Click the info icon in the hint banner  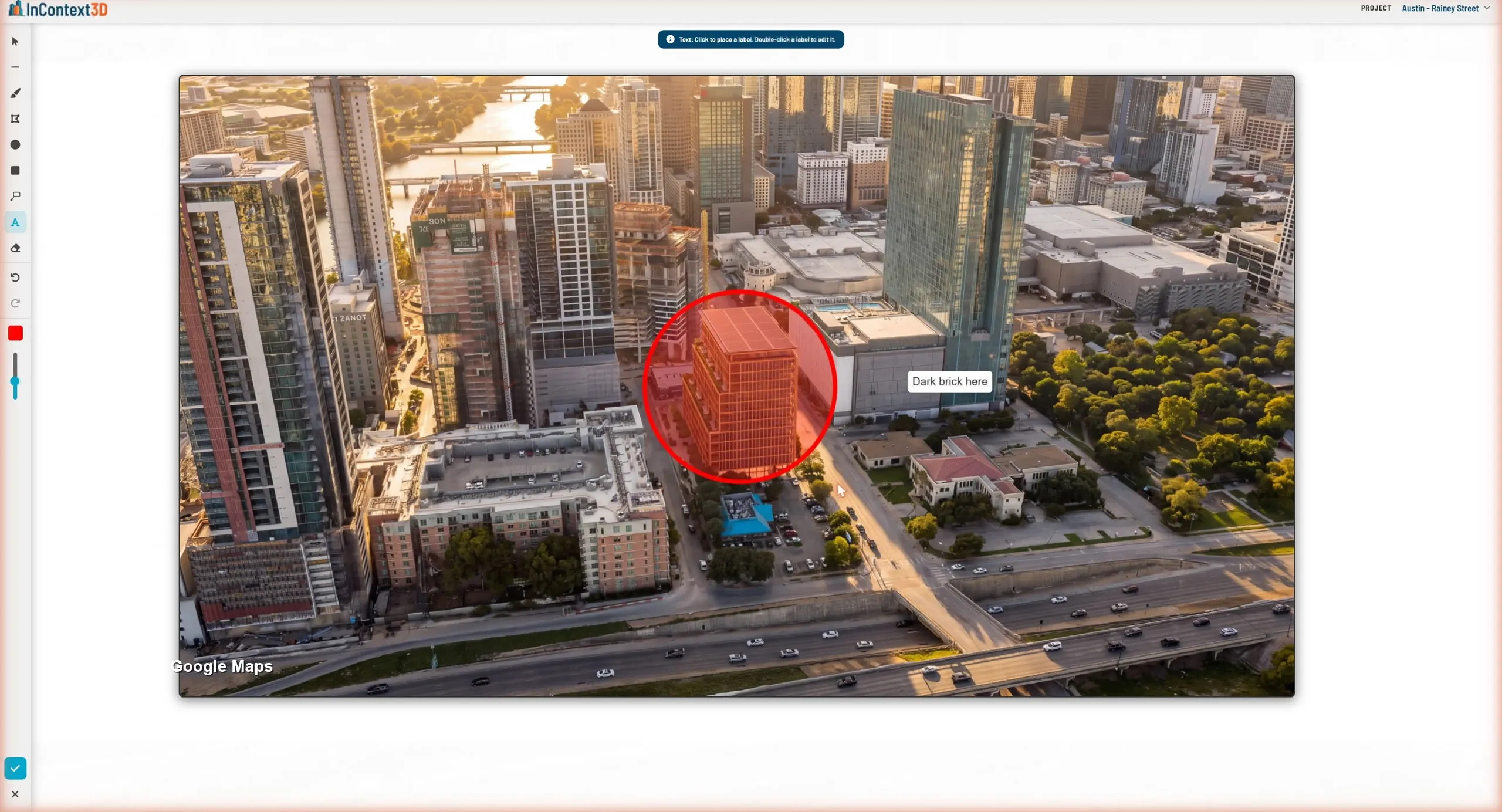[670, 39]
